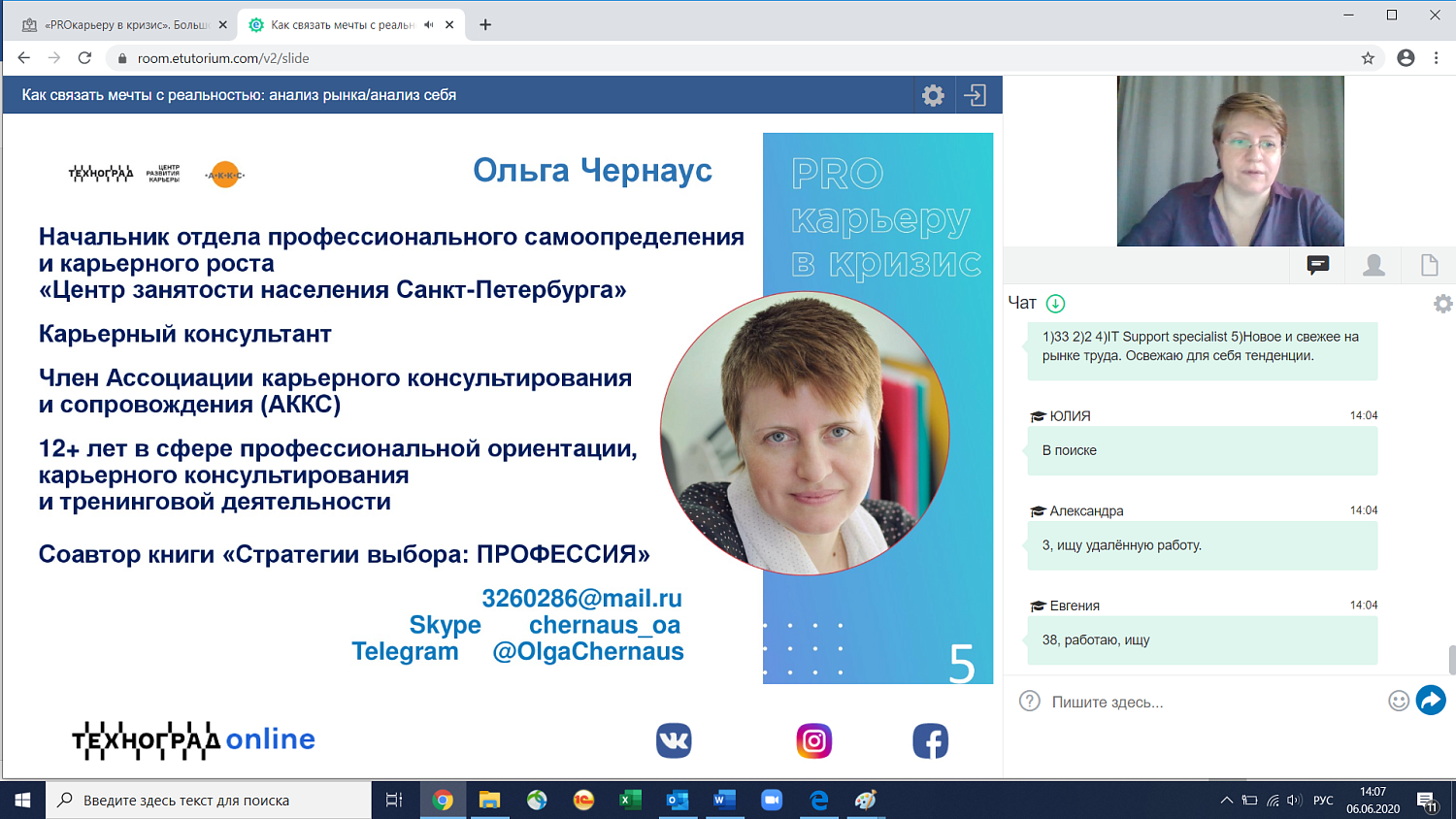
Task: Click the presenter webcam video
Action: point(1230,161)
